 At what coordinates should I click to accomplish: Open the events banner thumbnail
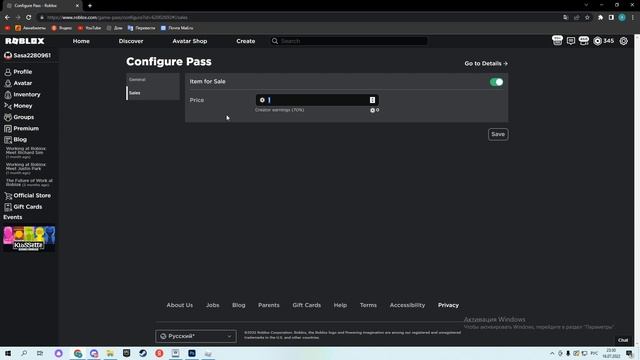(x=29, y=238)
